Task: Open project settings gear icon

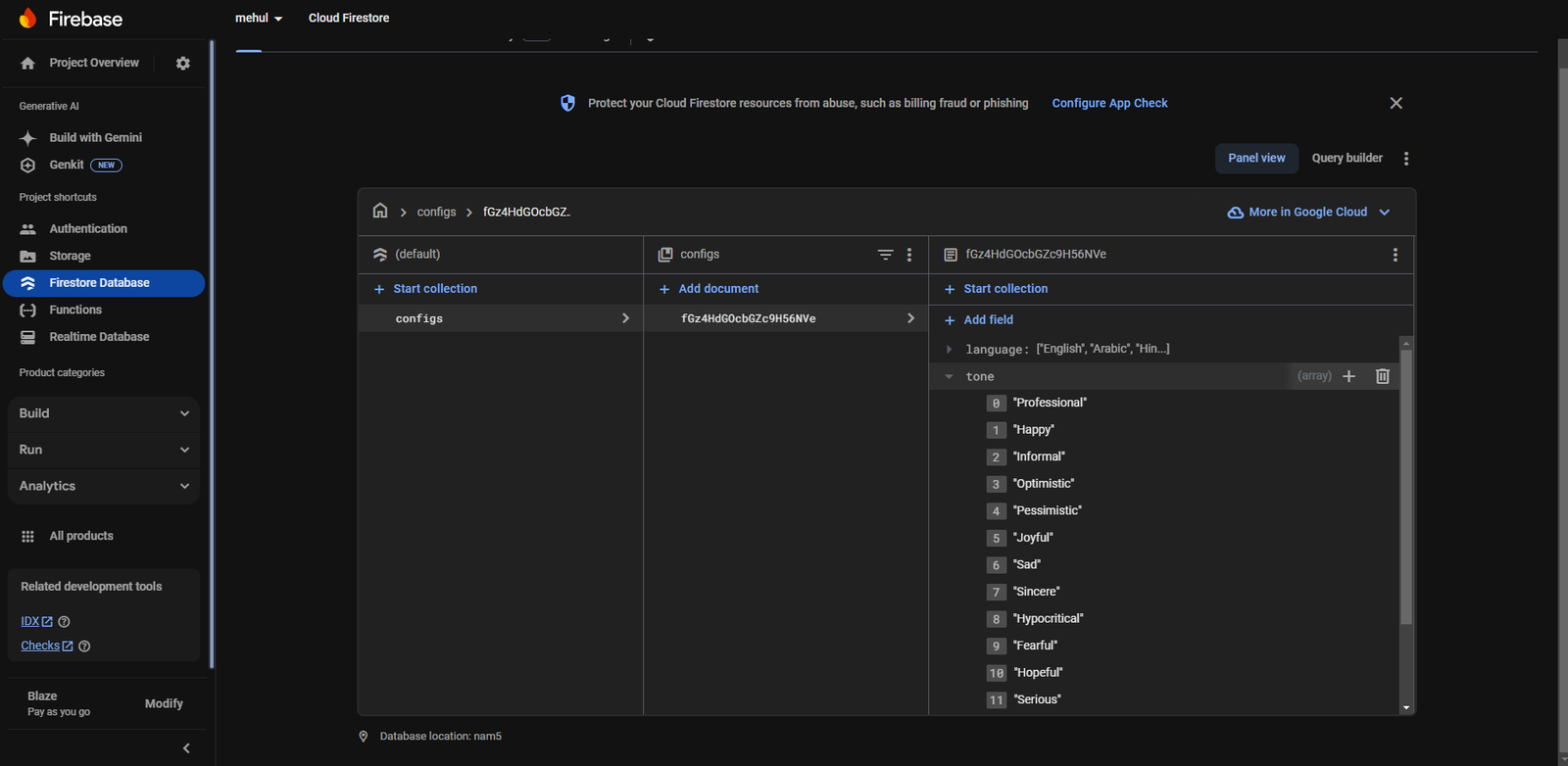Action: (183, 63)
